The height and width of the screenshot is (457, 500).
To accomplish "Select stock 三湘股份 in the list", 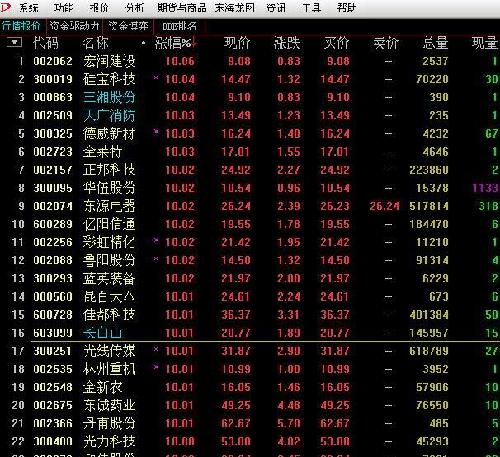I will pyautogui.click(x=109, y=97).
